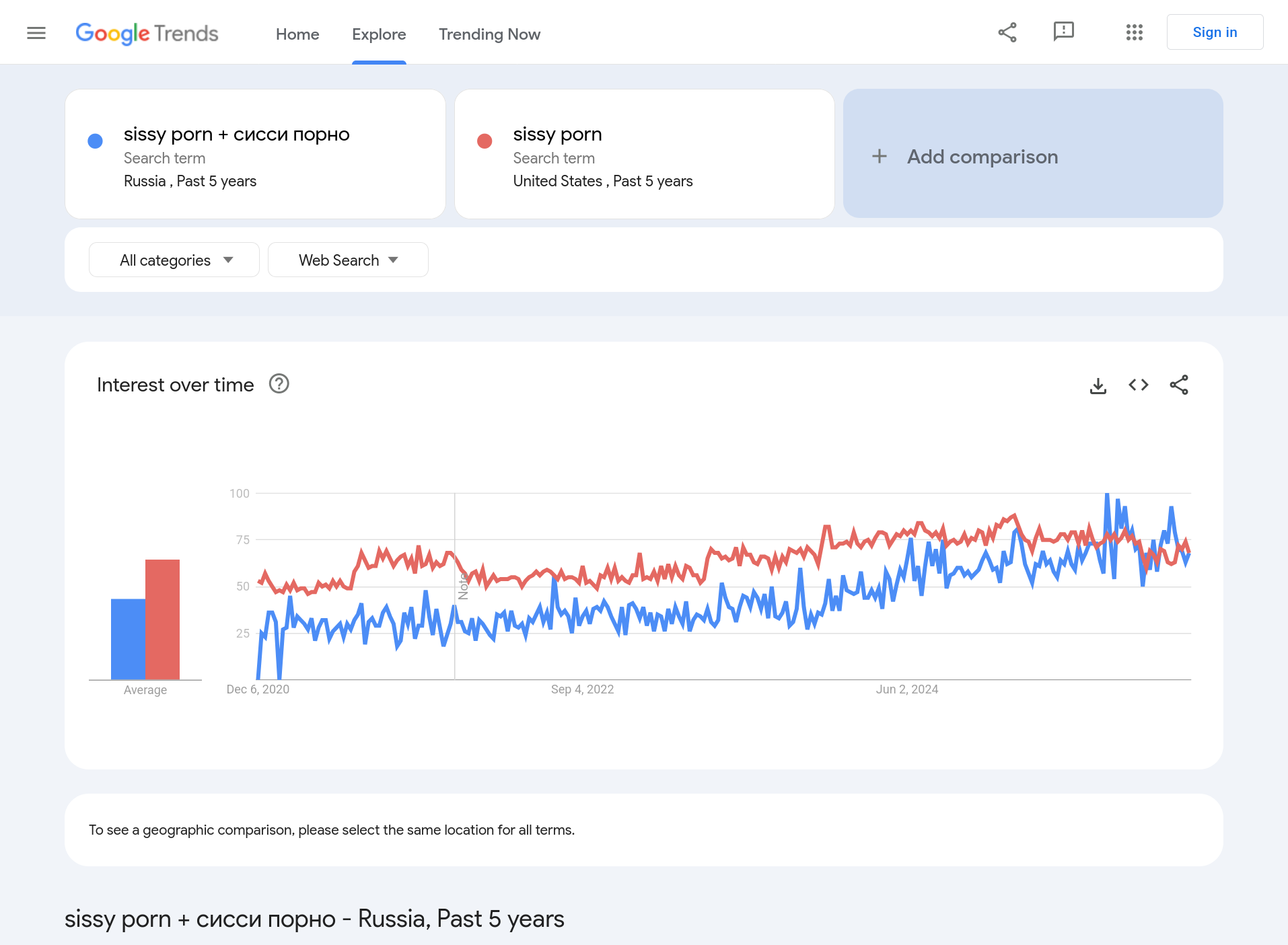Open the chart embed code icon
Image resolution: width=1288 pixels, height=945 pixels.
pyautogui.click(x=1139, y=385)
